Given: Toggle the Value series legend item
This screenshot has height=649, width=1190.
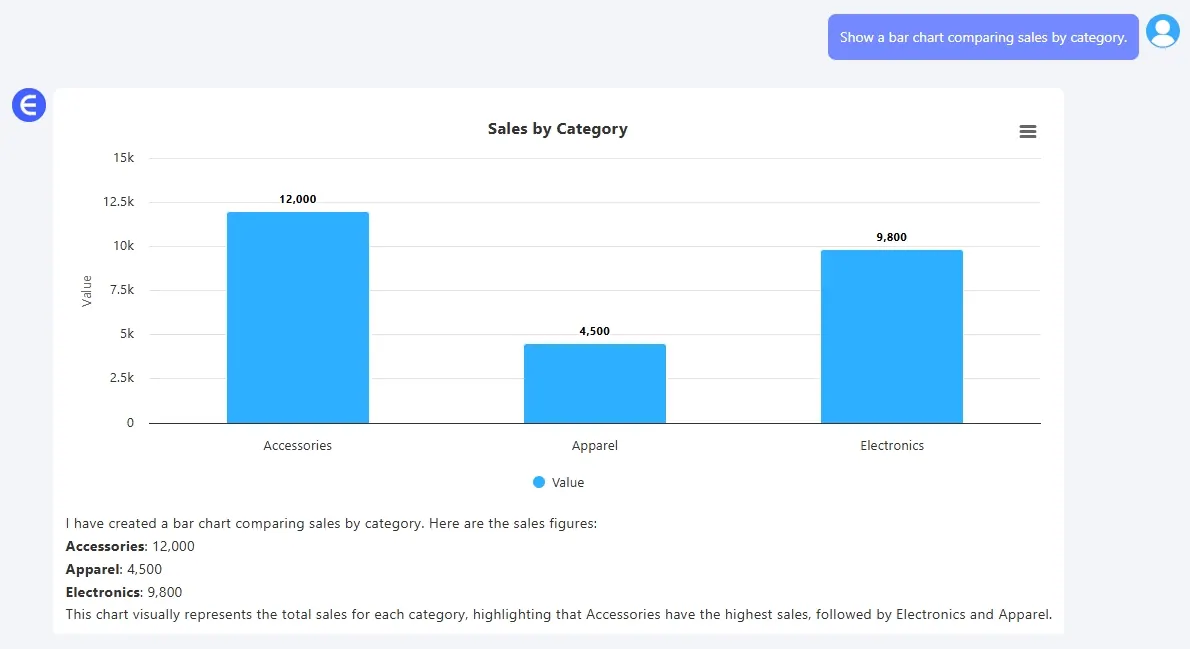Looking at the screenshot, I should (x=567, y=482).
